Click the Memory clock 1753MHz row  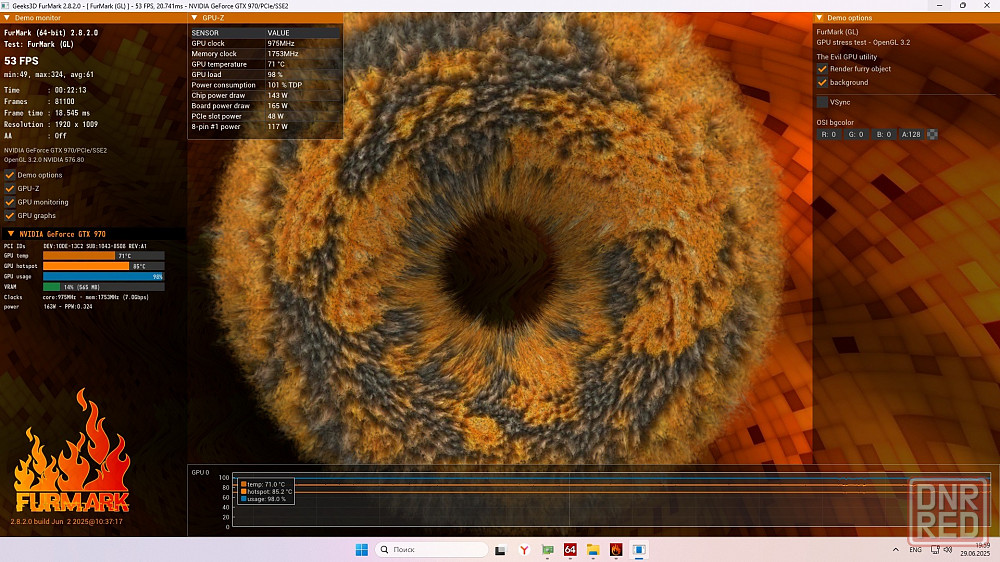click(265, 54)
